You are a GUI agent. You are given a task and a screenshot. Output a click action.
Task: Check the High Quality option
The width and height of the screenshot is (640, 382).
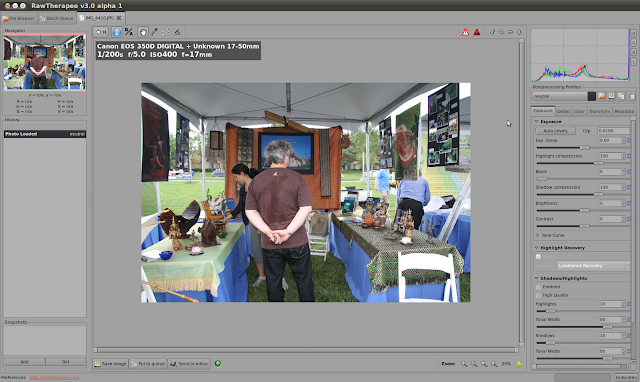538,295
